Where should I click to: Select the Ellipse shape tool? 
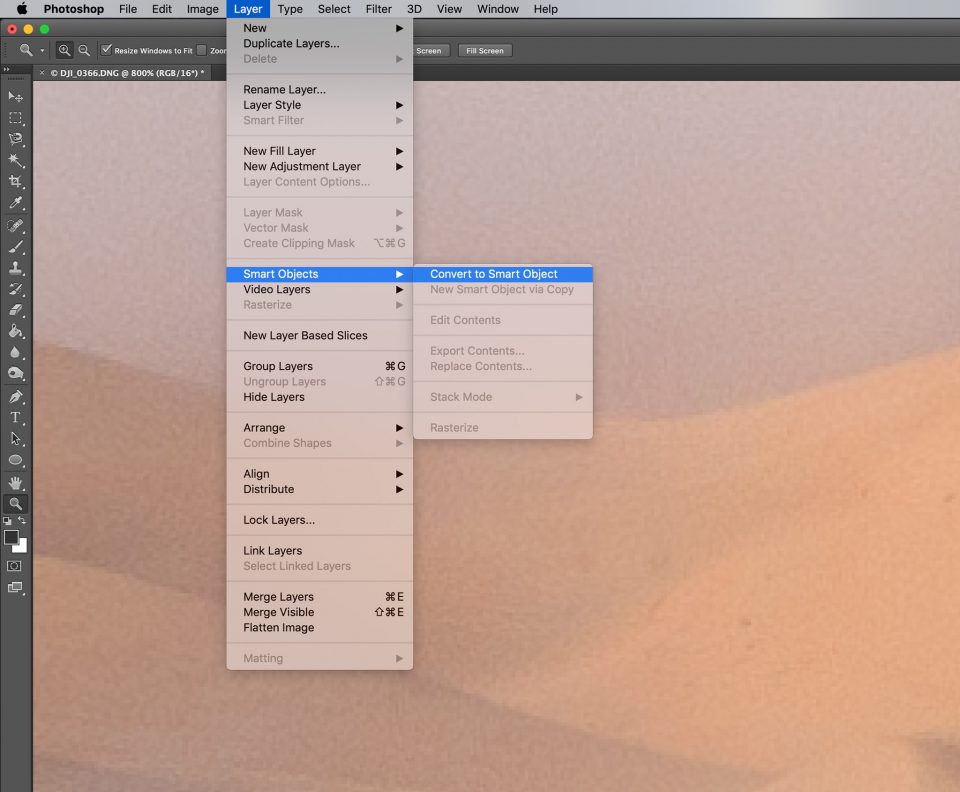pos(15,460)
